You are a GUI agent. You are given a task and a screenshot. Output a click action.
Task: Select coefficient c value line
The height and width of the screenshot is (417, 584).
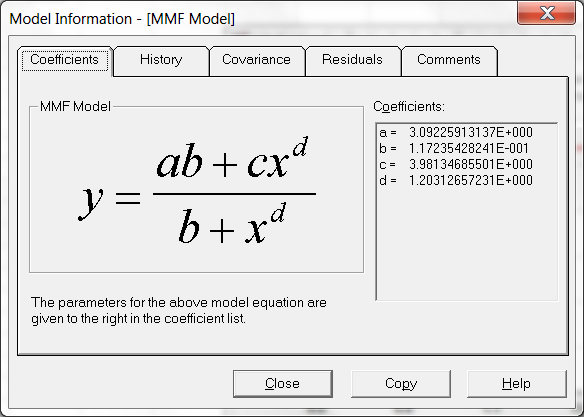456,164
